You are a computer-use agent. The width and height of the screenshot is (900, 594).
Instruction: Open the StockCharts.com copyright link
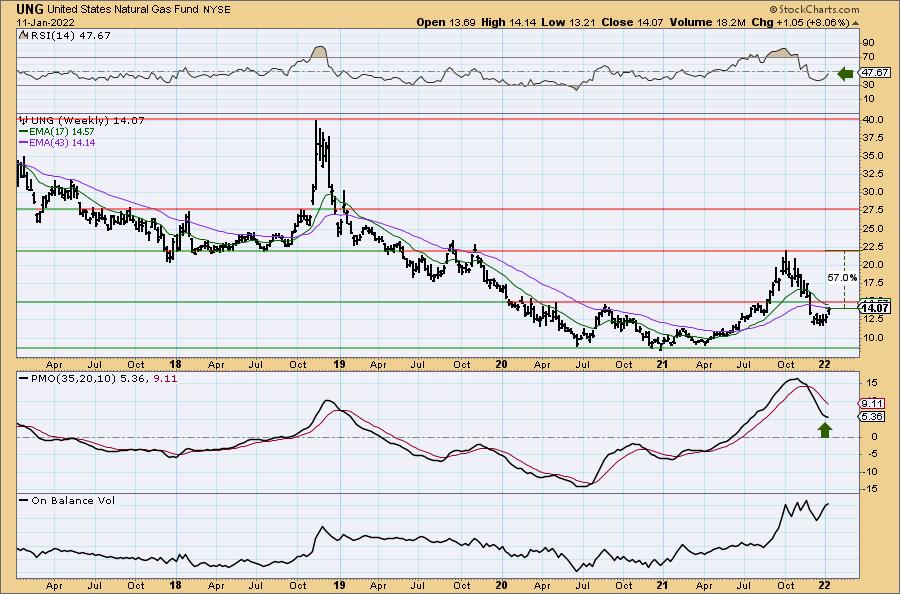point(814,9)
